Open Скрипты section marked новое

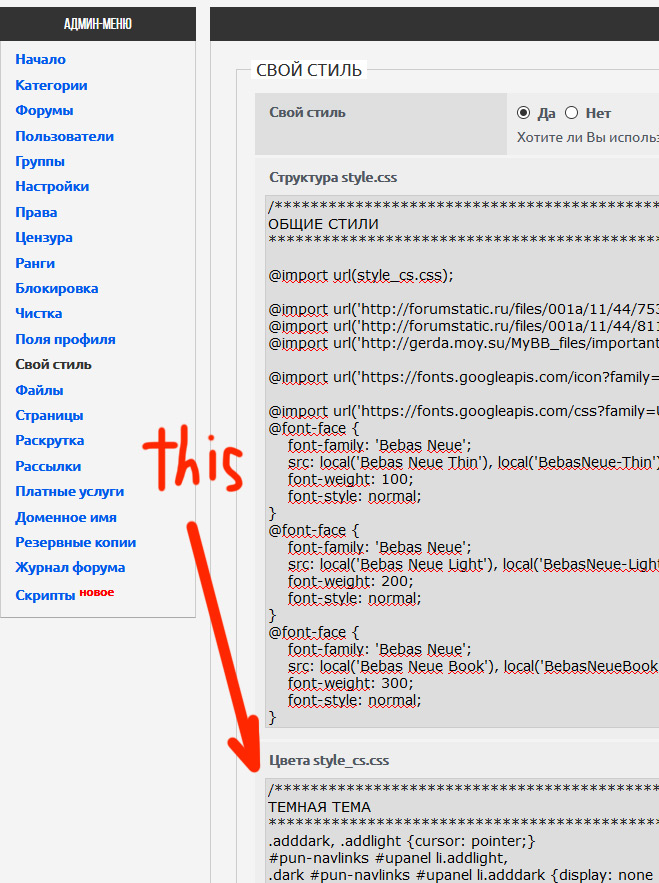click(45, 595)
